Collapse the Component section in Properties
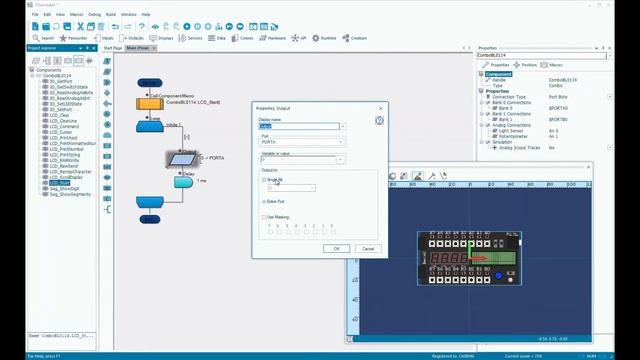Image resolution: width=640 pixels, height=360 pixels. 481,74
